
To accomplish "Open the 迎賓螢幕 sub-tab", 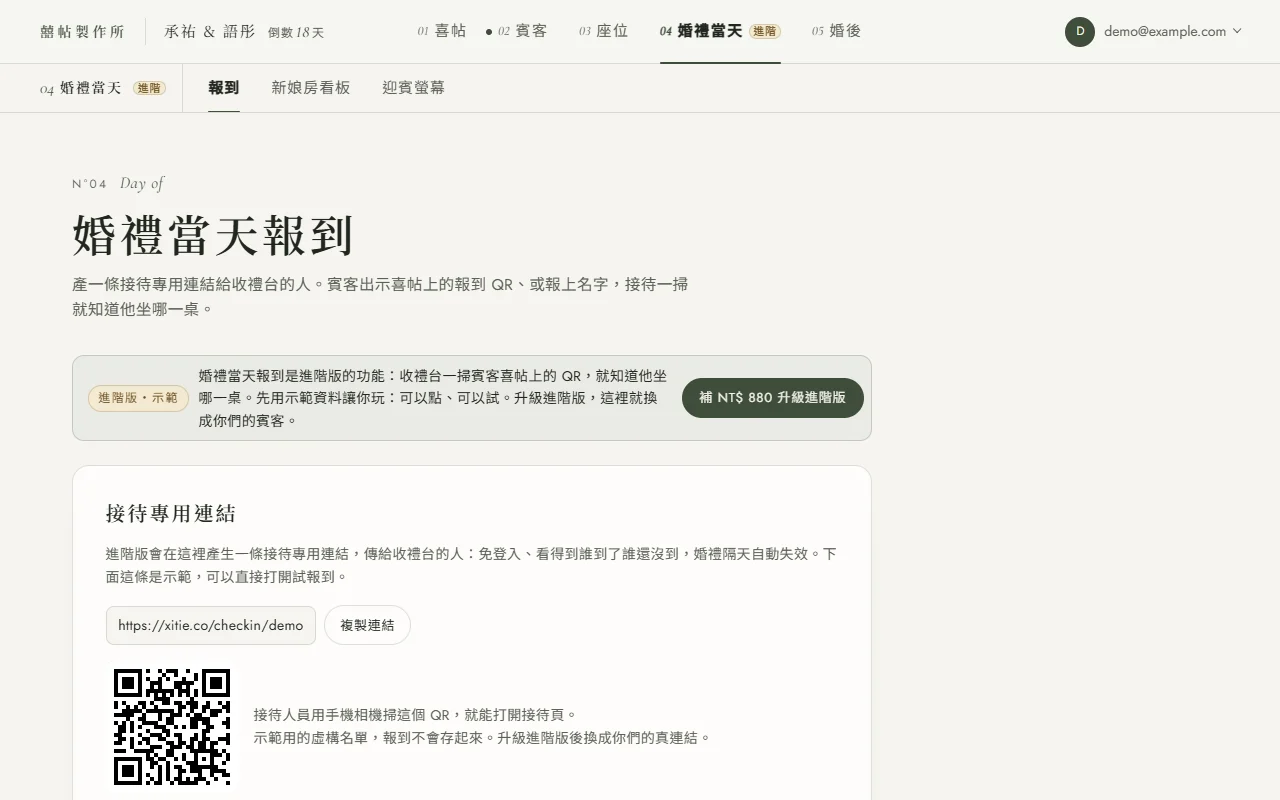I will [x=414, y=88].
